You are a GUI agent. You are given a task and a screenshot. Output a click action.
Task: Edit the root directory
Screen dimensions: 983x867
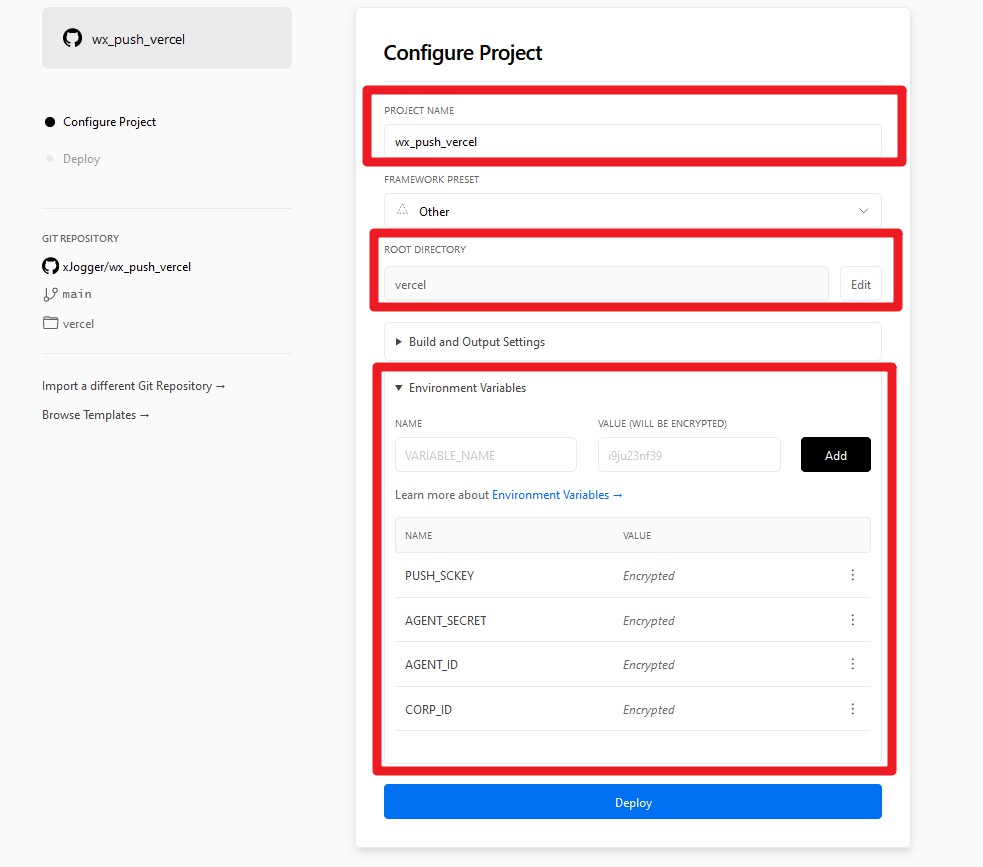(861, 285)
